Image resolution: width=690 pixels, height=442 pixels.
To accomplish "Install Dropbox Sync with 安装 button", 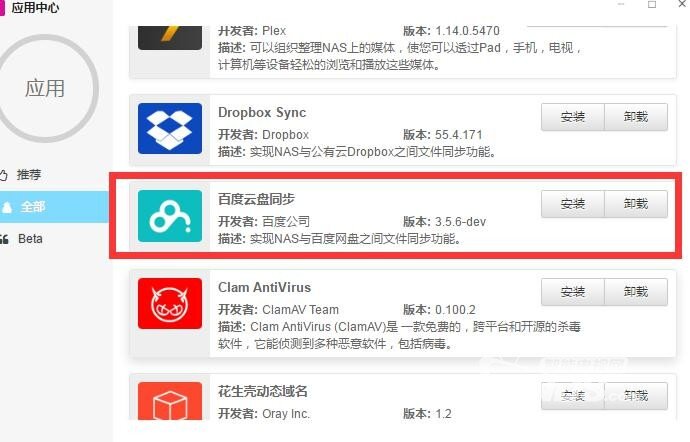I will tap(573, 117).
